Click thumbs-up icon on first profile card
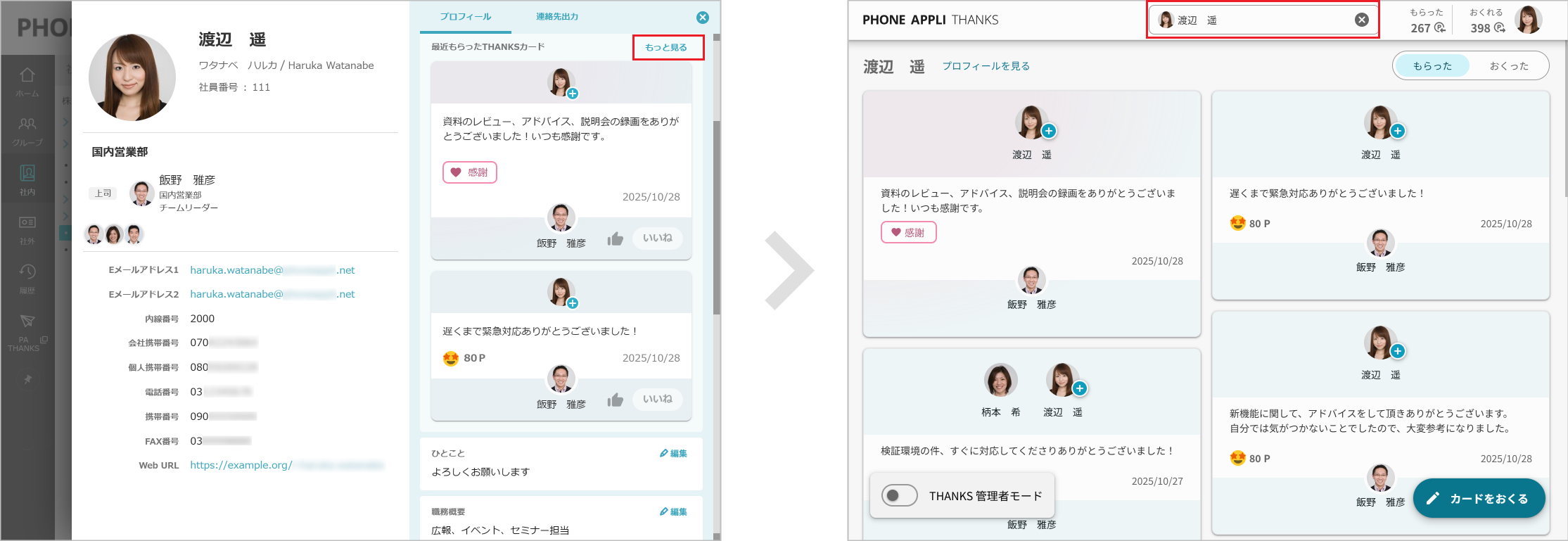1568x541 pixels. click(616, 239)
